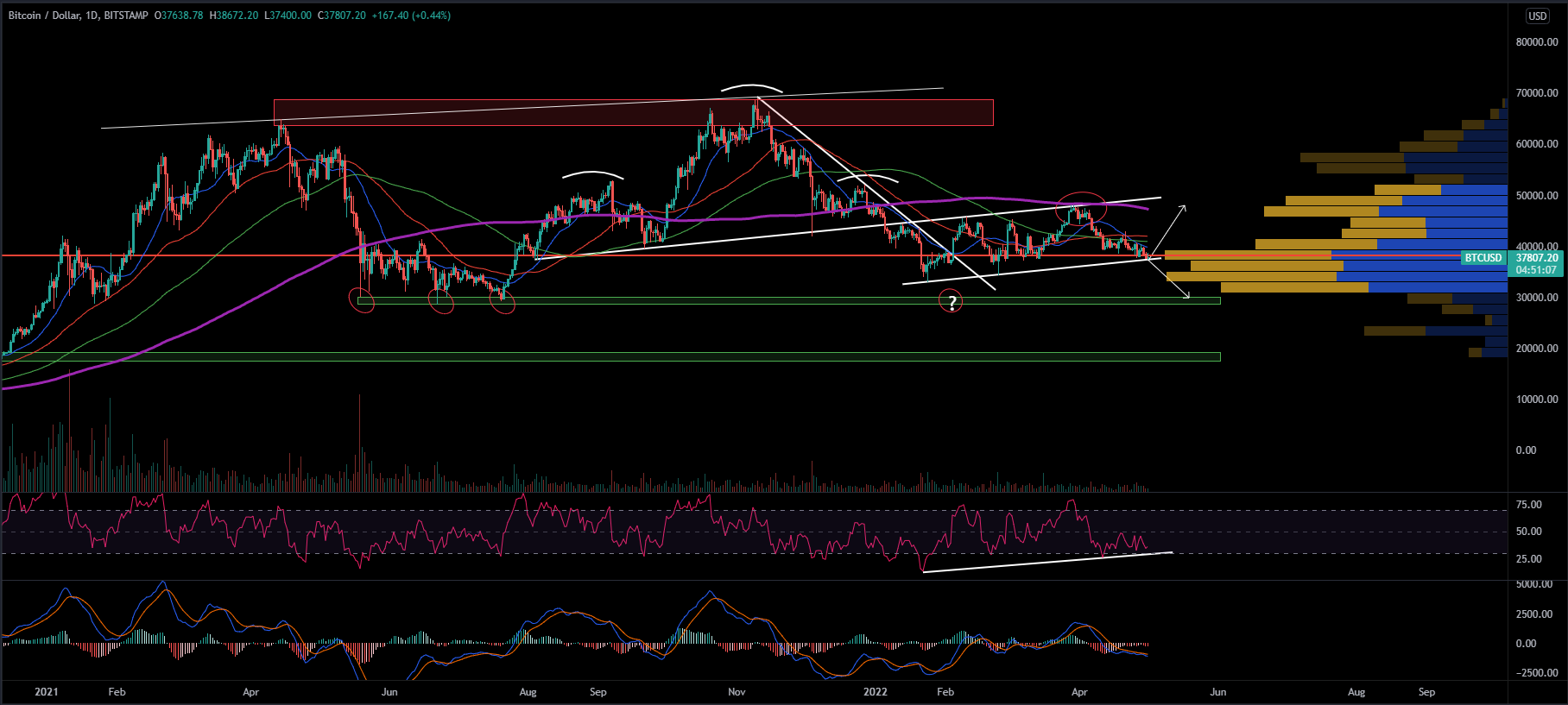Screen dimensions: 1568x705
Task: Click the white arc above the September 2021 peak
Action: (x=591, y=173)
